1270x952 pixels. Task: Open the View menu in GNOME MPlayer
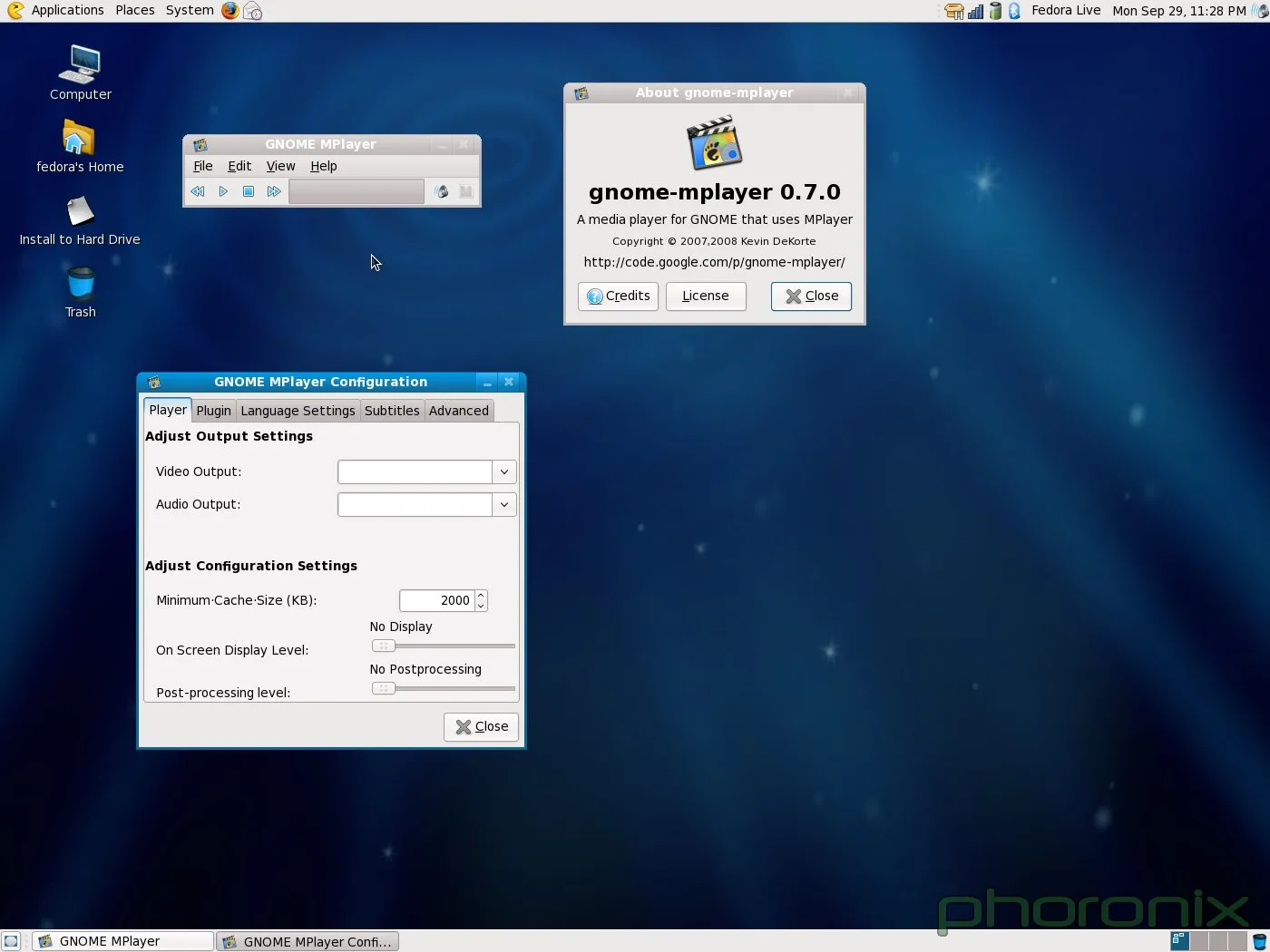(280, 166)
